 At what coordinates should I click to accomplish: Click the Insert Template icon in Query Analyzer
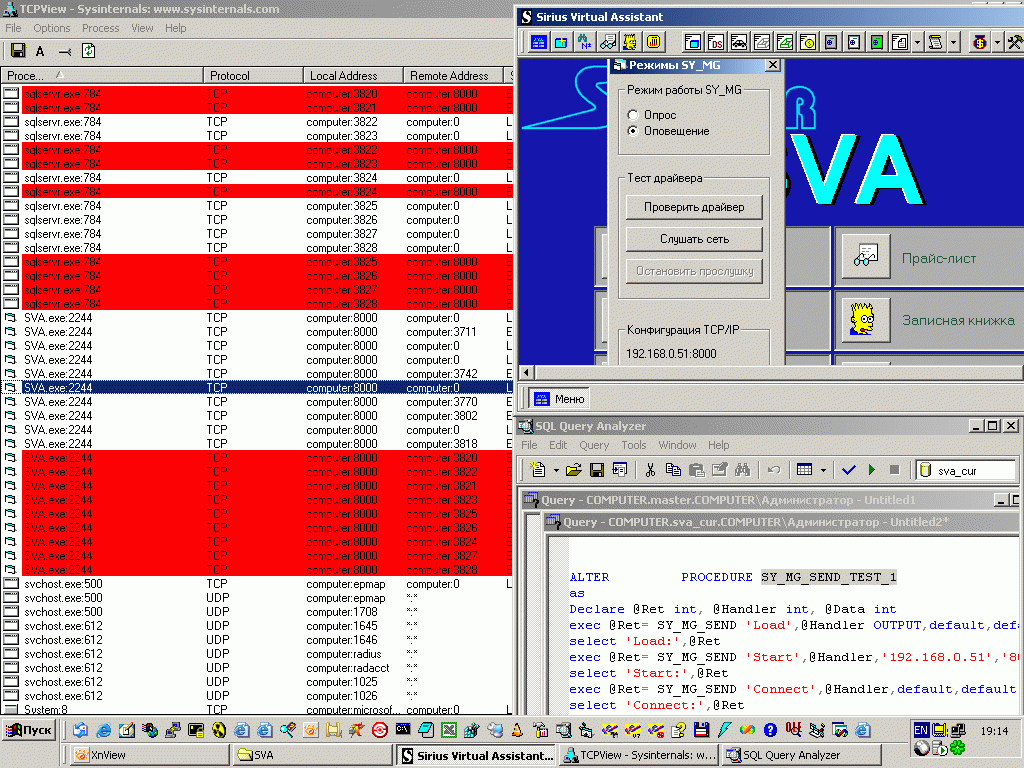coord(620,470)
